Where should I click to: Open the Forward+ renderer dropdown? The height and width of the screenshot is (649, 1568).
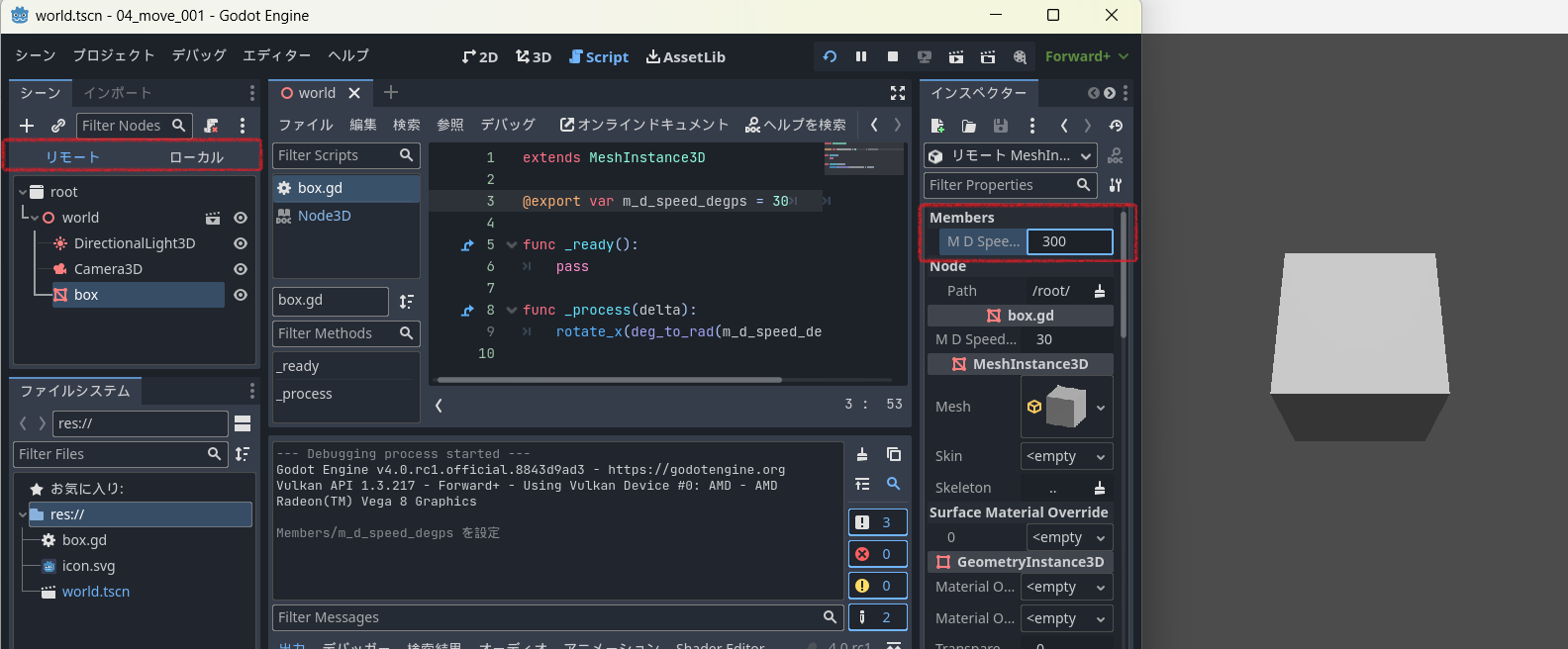(x=1086, y=56)
